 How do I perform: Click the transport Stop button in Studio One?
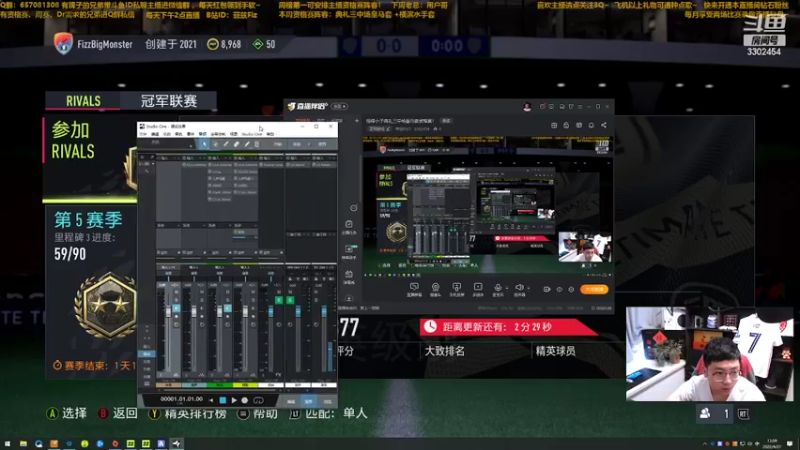click(223, 401)
